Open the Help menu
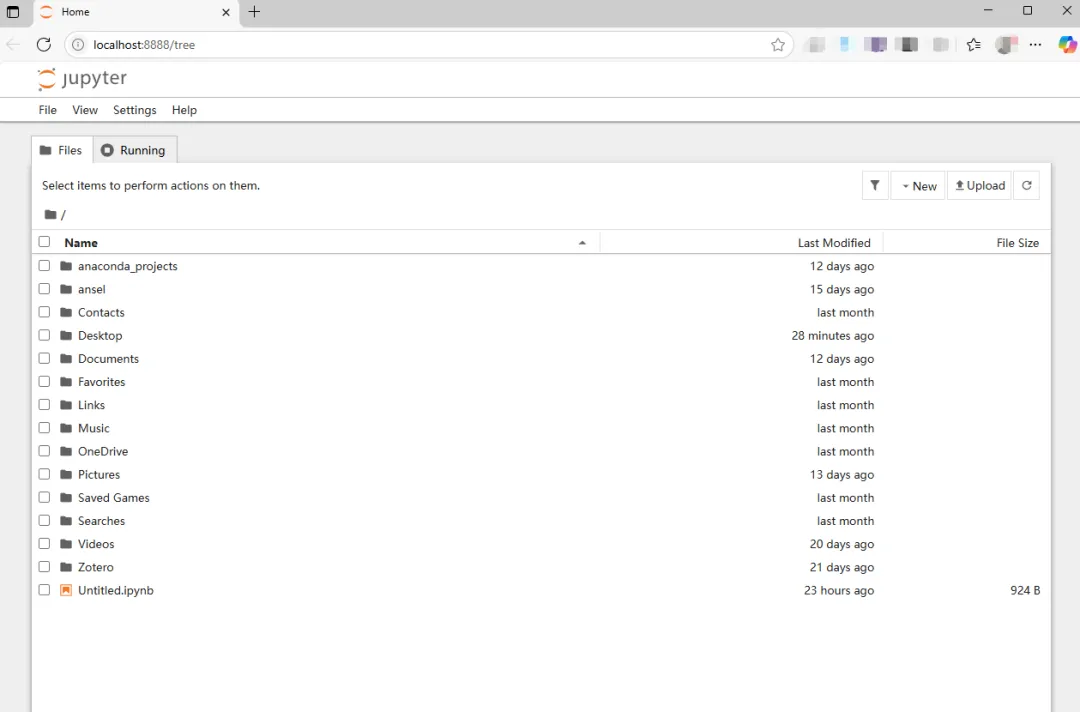Viewport: 1080px width, 712px height. pyautogui.click(x=185, y=110)
